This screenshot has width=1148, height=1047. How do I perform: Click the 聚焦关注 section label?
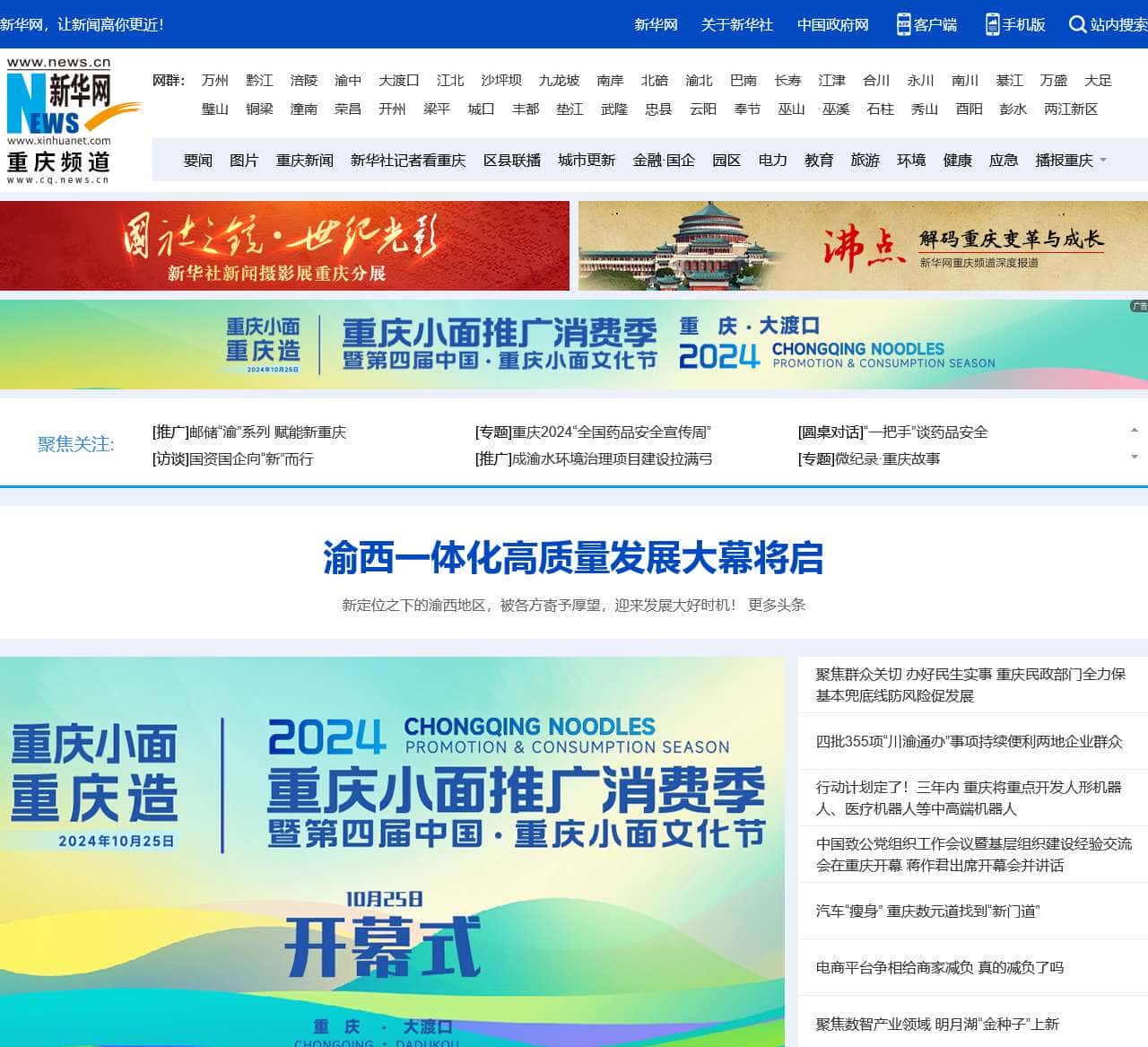pyautogui.click(x=76, y=444)
